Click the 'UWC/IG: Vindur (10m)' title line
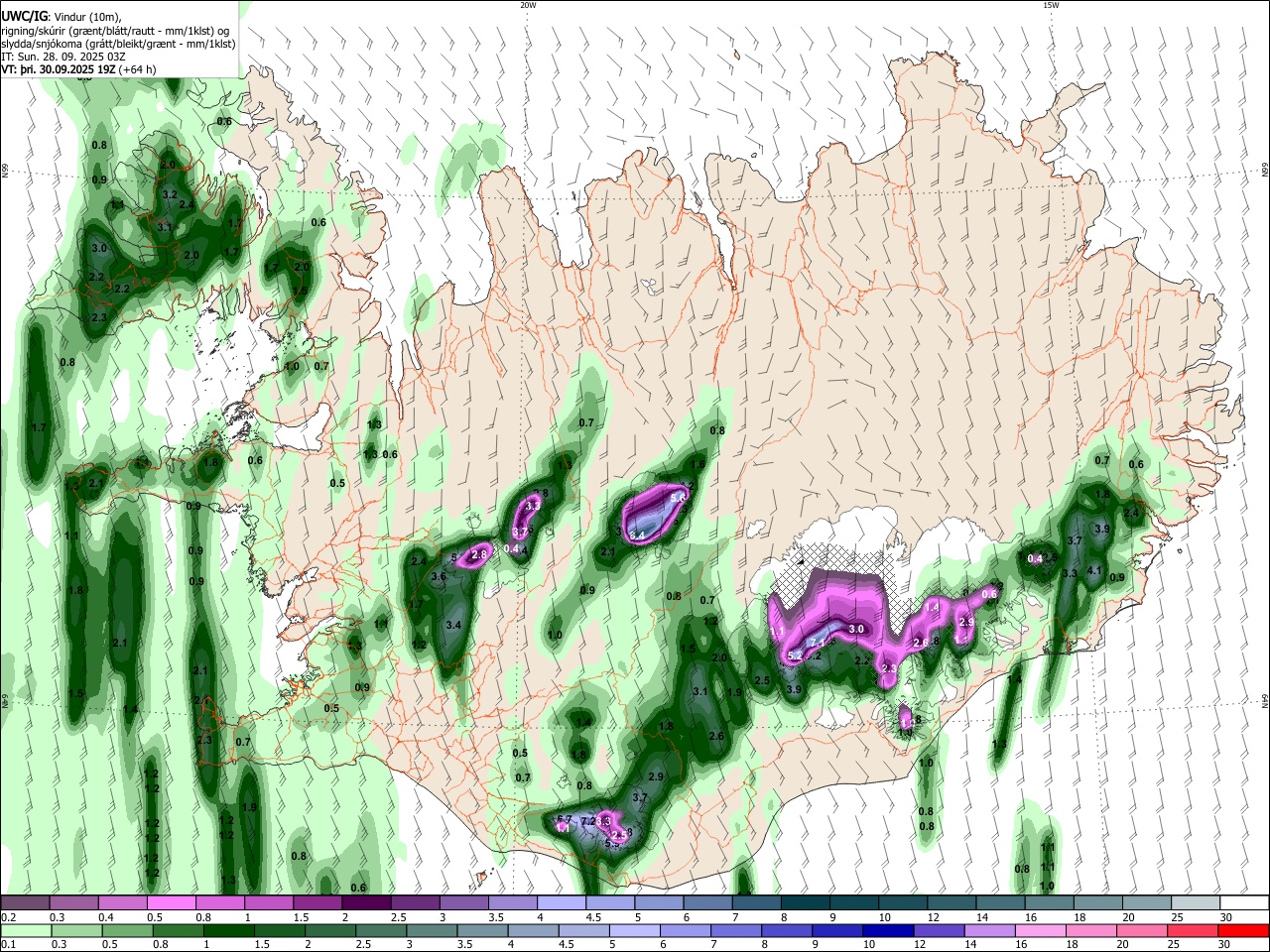Image resolution: width=1270 pixels, height=952 pixels. 63,15
